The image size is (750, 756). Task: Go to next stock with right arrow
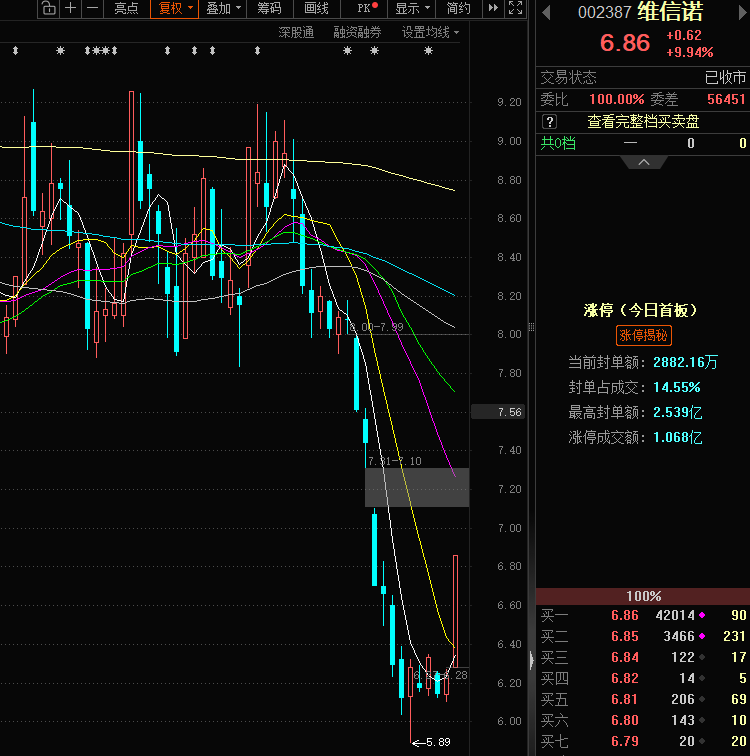(x=742, y=12)
